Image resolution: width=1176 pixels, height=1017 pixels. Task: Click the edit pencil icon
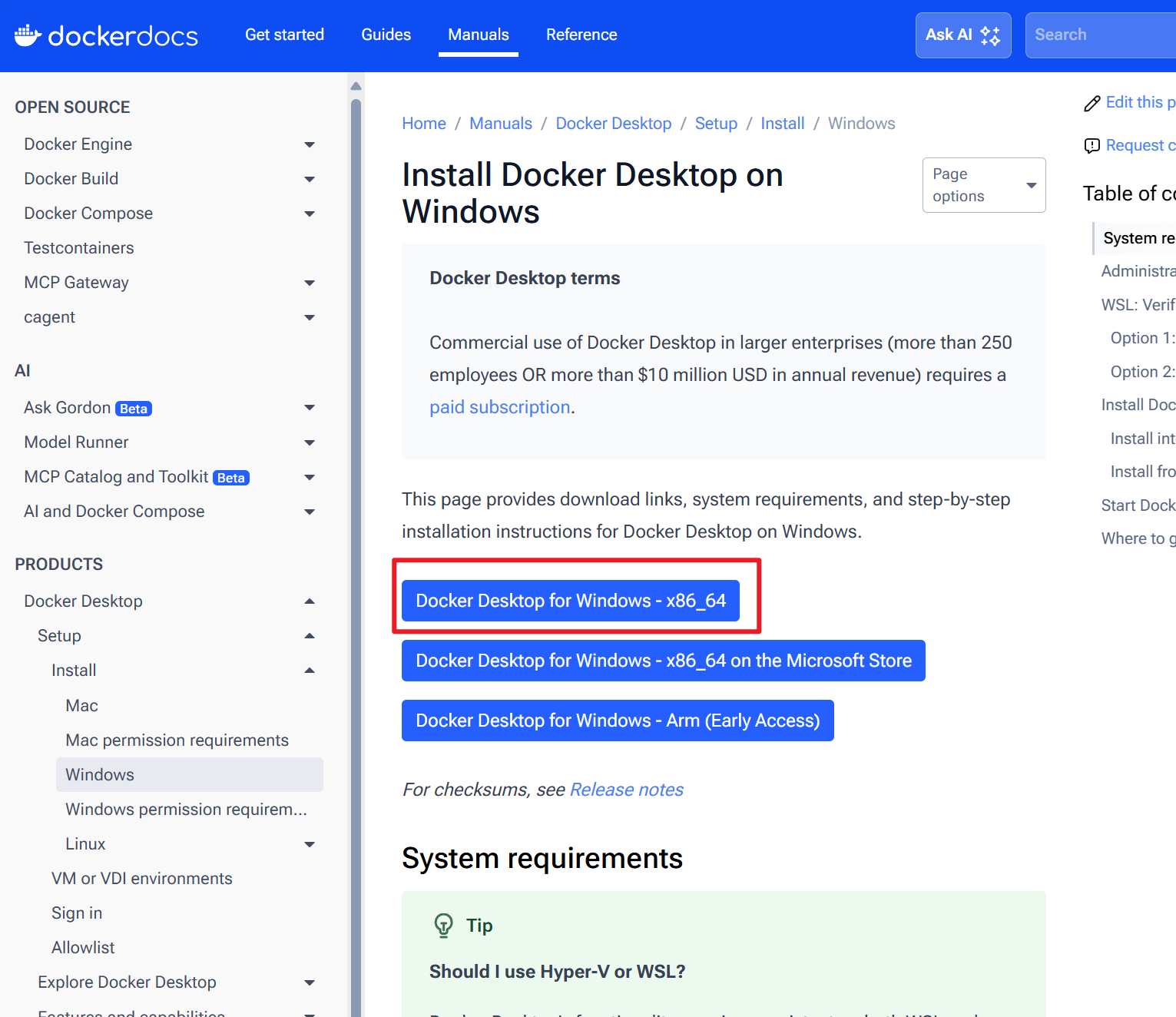click(x=1092, y=102)
